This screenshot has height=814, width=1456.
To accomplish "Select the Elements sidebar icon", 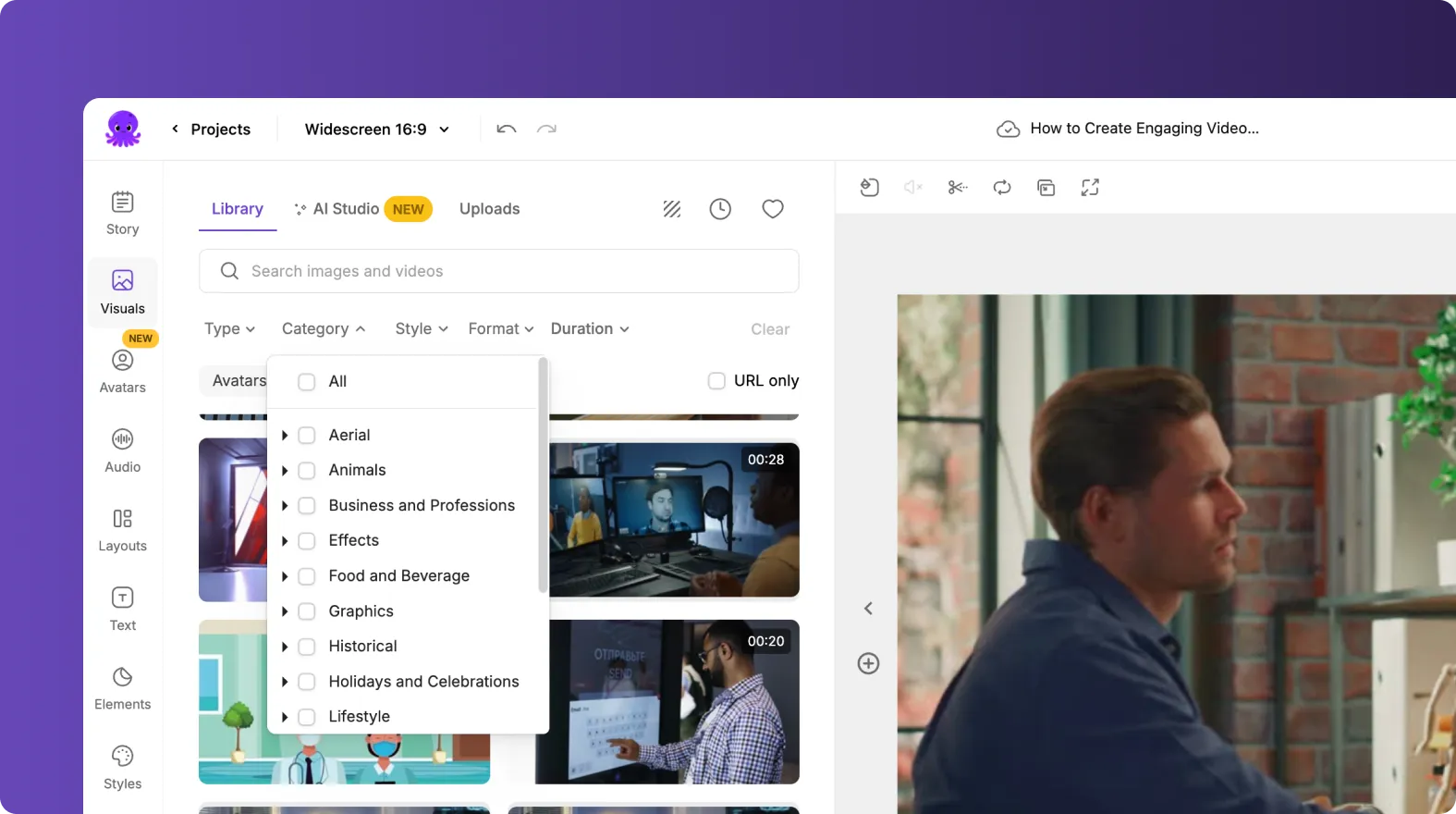I will pos(122,688).
